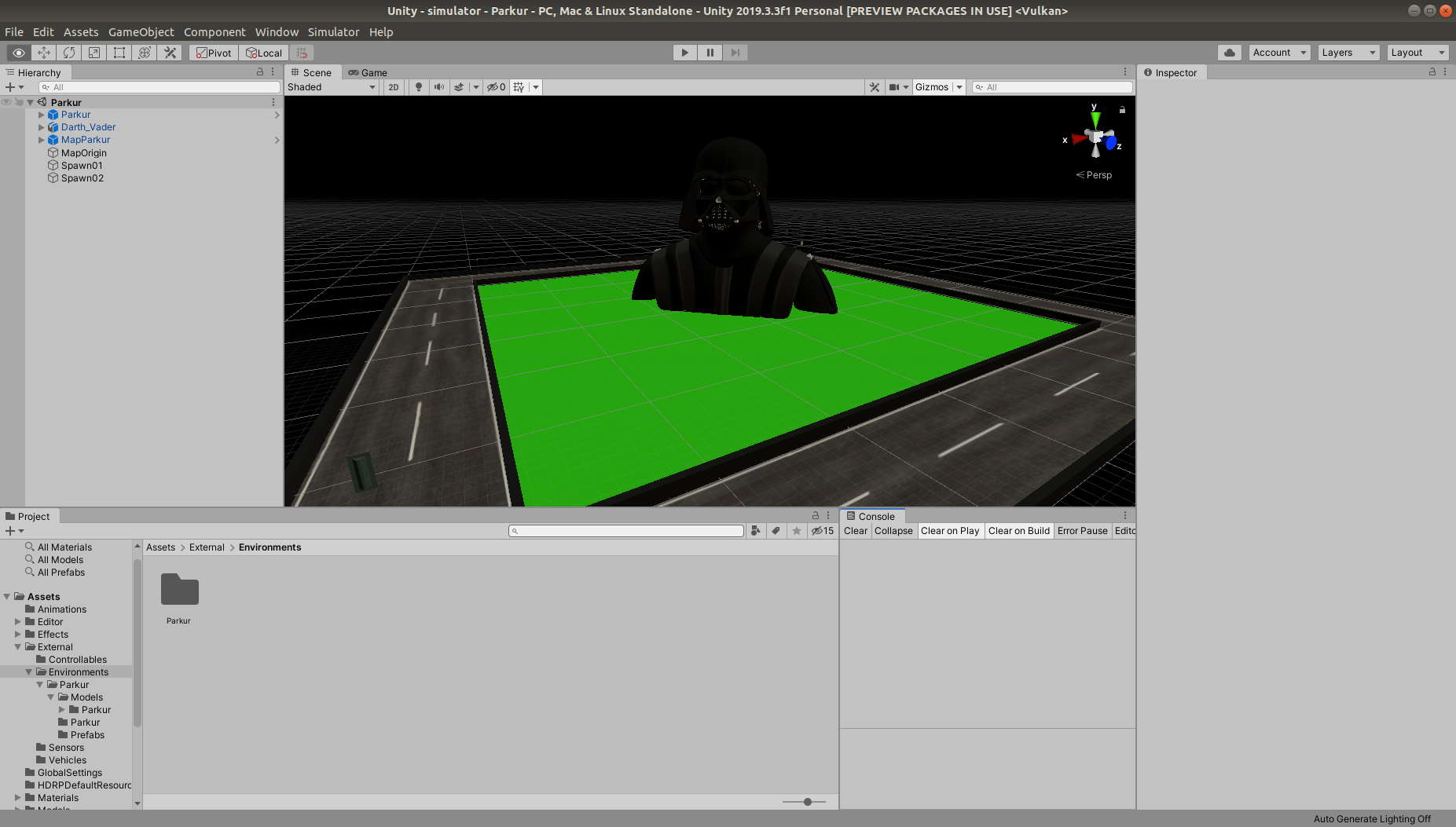Expand the Darth_Vader object in Hierarchy

point(42,127)
